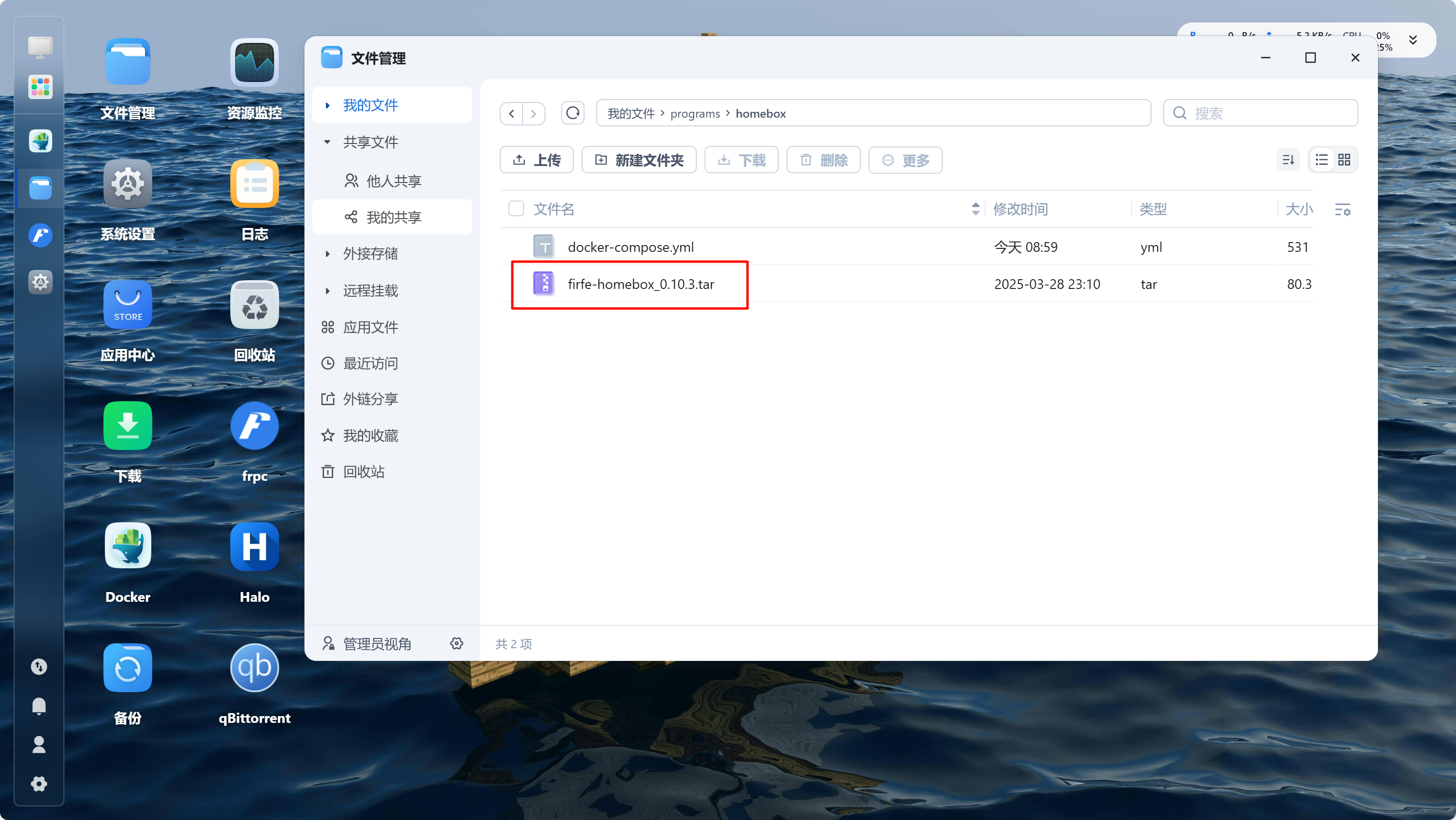Click the 上传 button
The width and height of the screenshot is (1456, 820).
pos(536,160)
